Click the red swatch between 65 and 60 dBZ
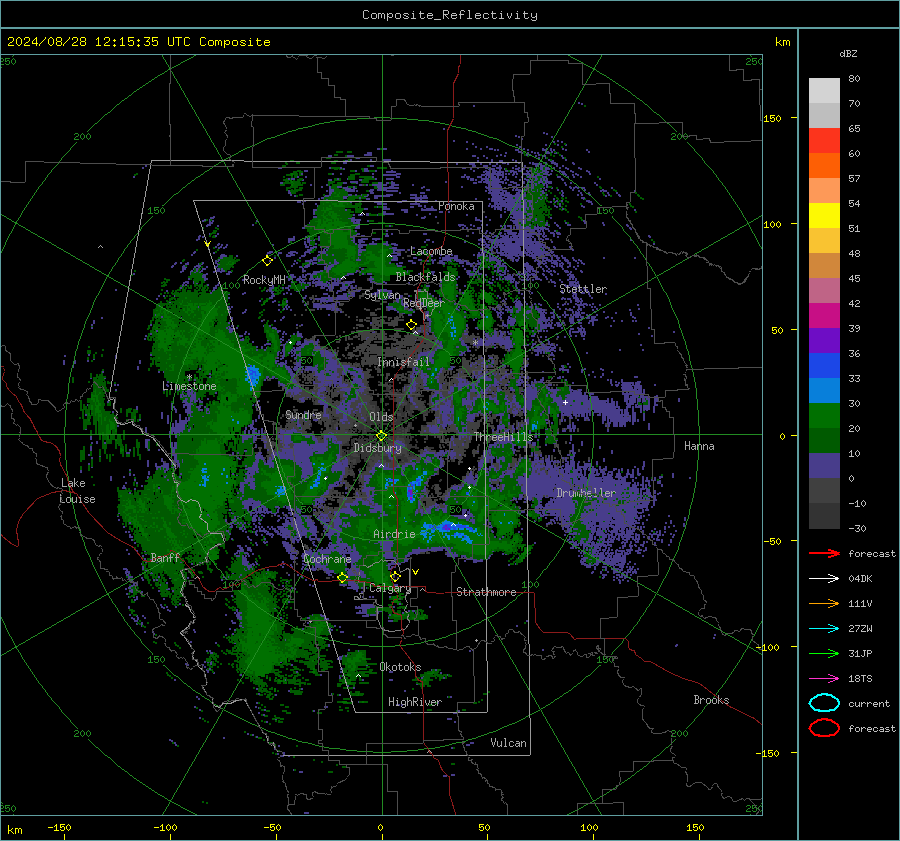Image resolution: width=900 pixels, height=841 pixels. [x=824, y=141]
